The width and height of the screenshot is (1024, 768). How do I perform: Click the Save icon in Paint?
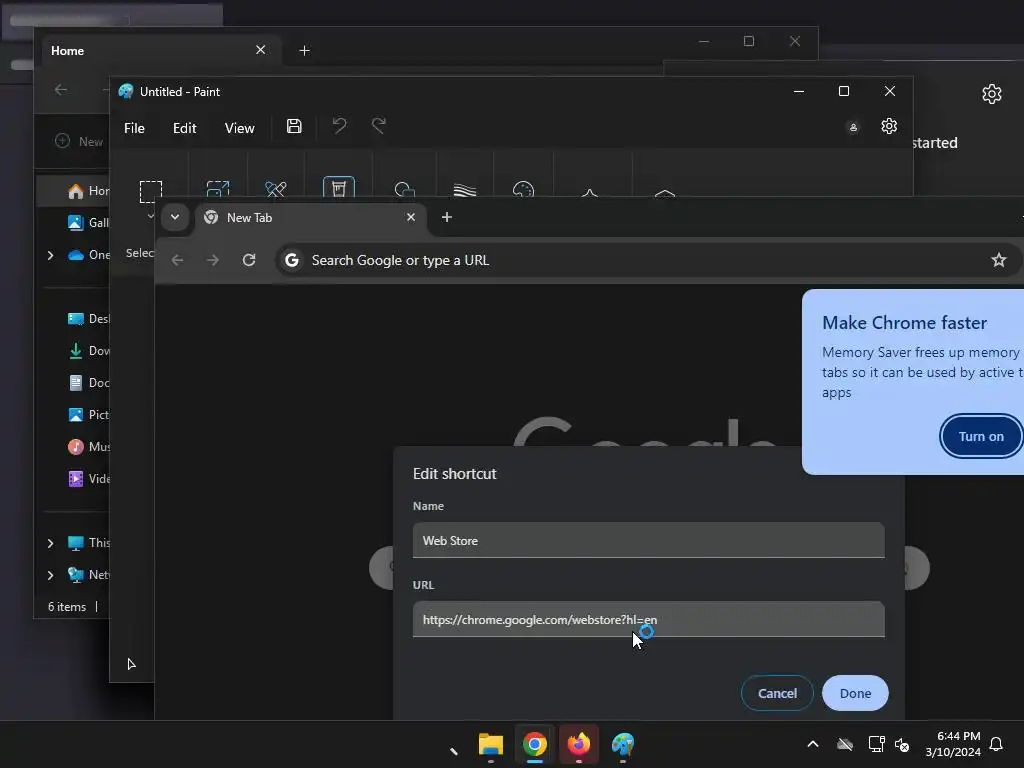(x=294, y=126)
